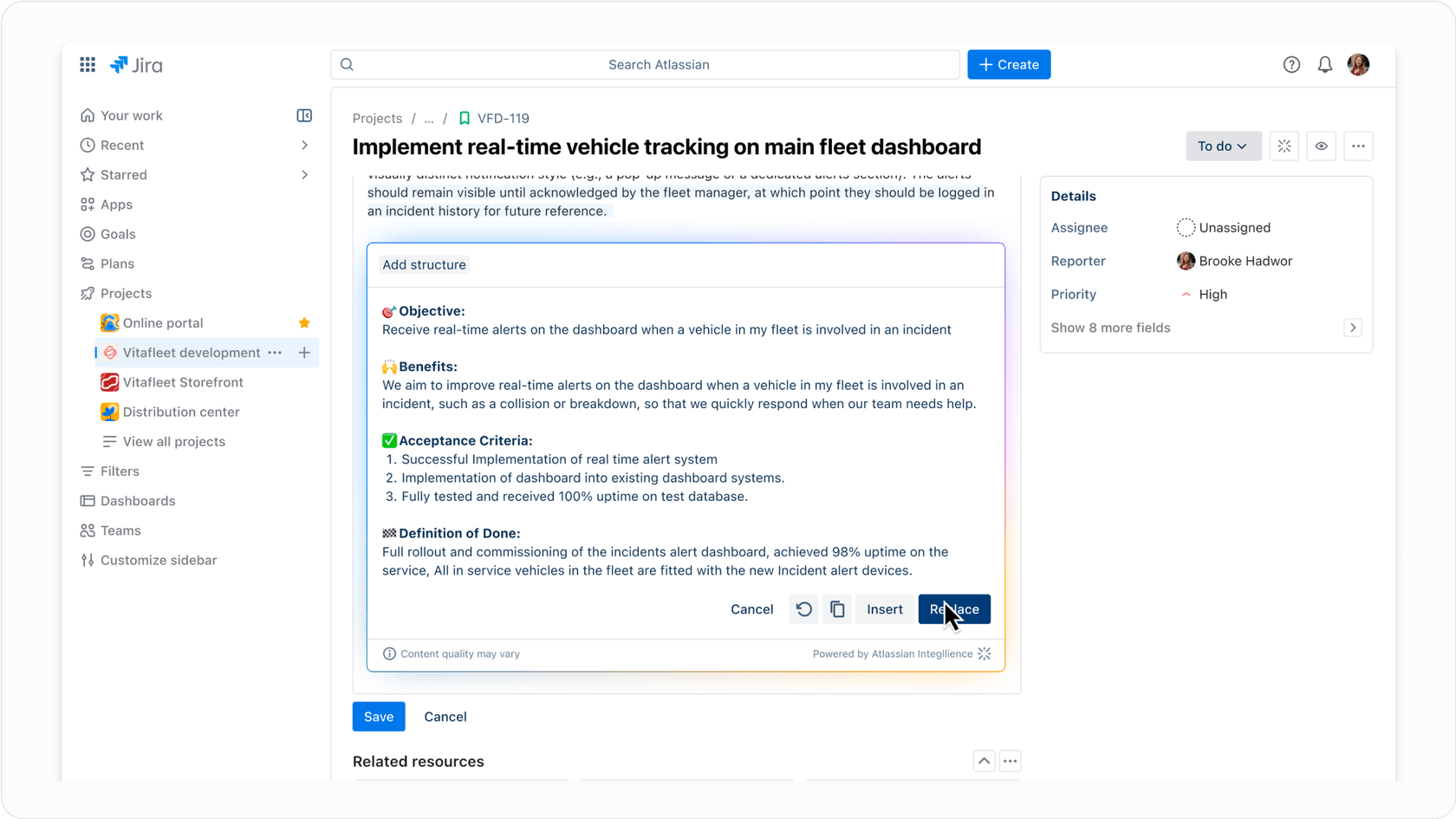Collapse the sidebar using the panel toggle
This screenshot has width=1456, height=819.
tap(304, 115)
